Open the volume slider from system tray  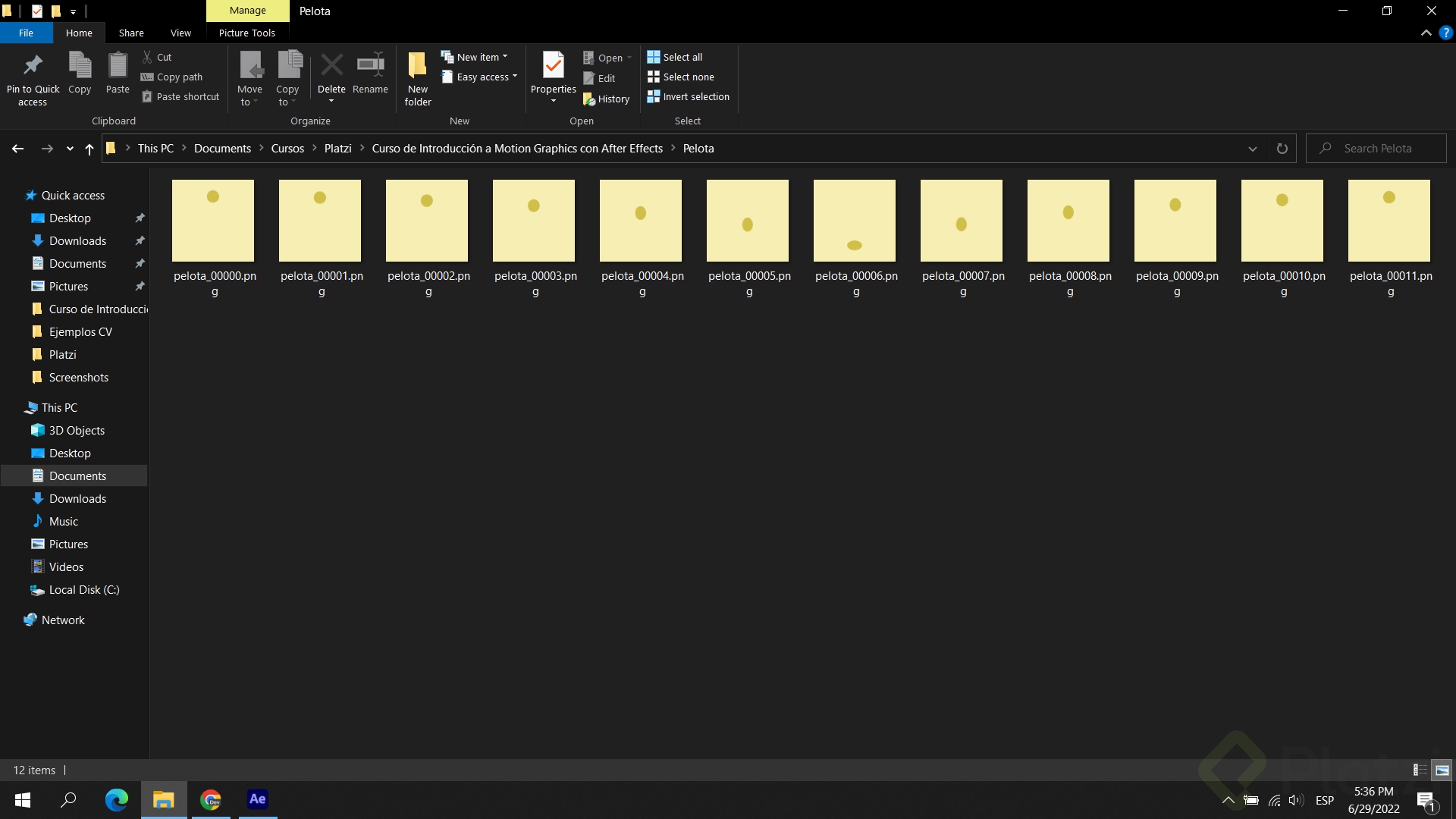(1295, 799)
